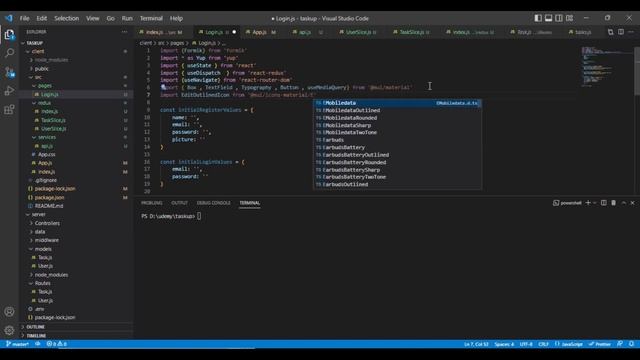
Task: Open the Customize Layout icon
Action: (569, 18)
